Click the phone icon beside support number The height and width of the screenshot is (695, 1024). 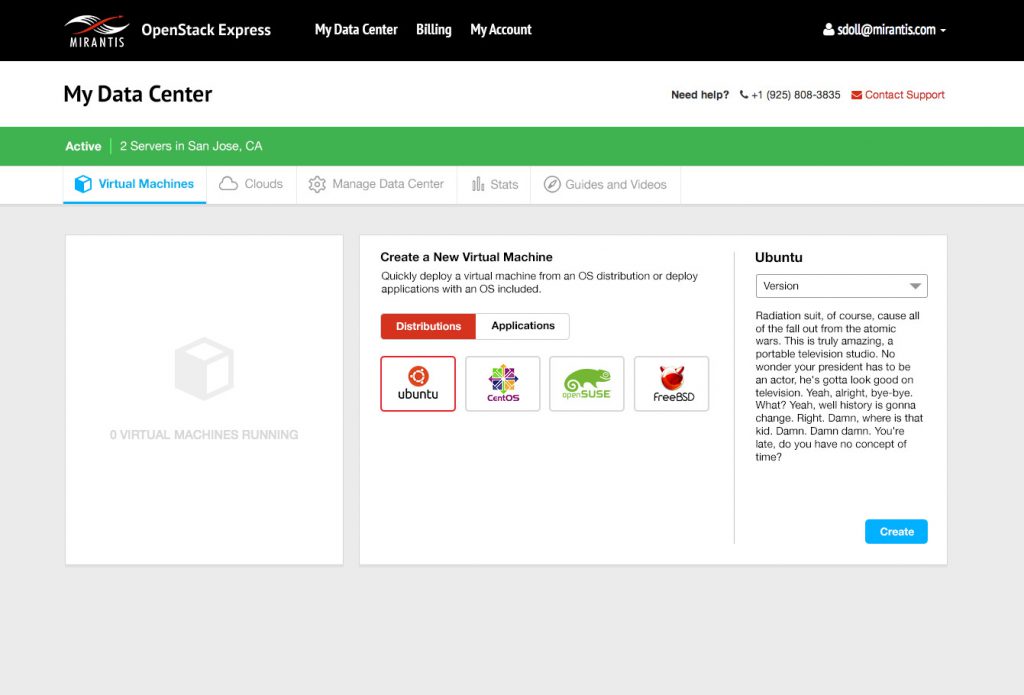point(744,95)
